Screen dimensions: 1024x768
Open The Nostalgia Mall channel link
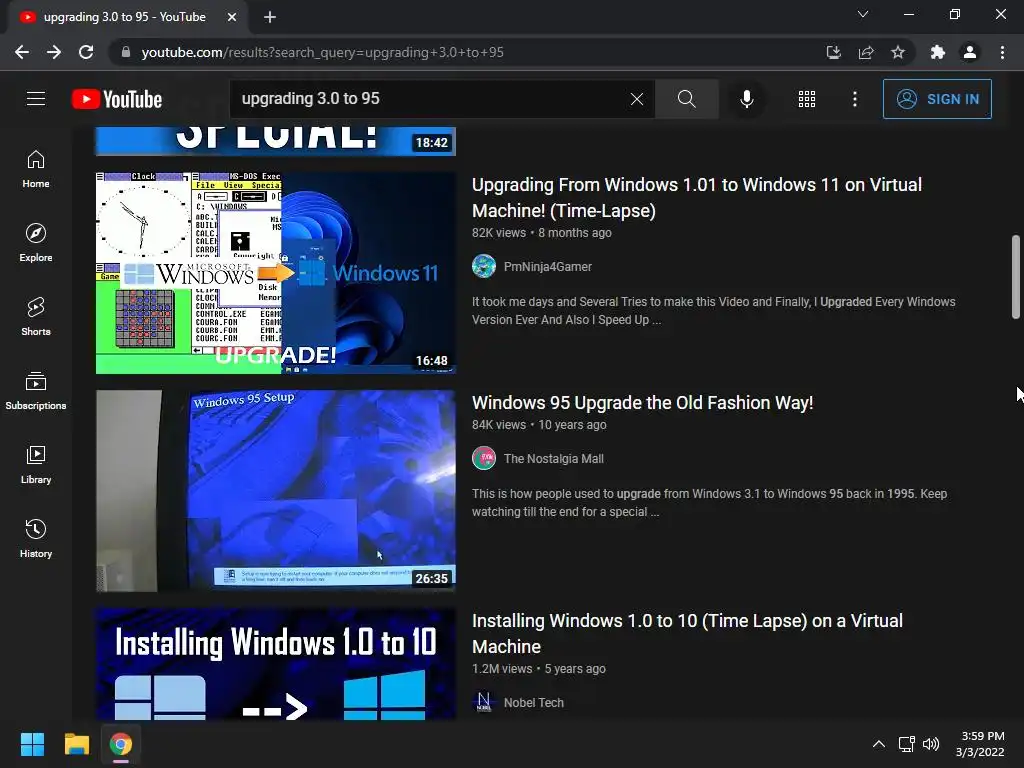click(553, 458)
